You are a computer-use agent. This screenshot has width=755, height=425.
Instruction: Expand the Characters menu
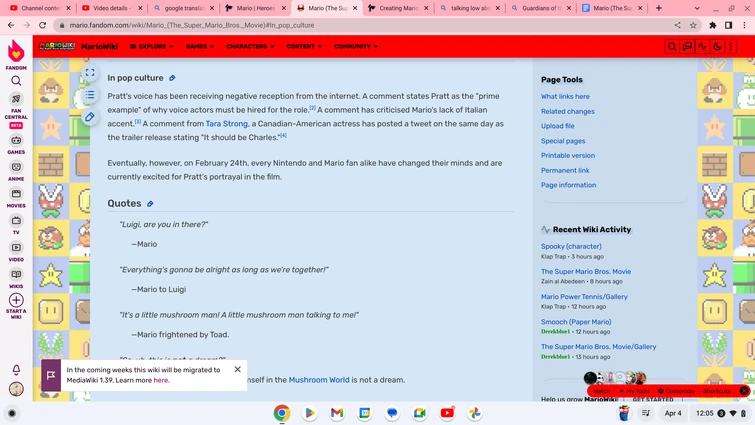point(250,46)
